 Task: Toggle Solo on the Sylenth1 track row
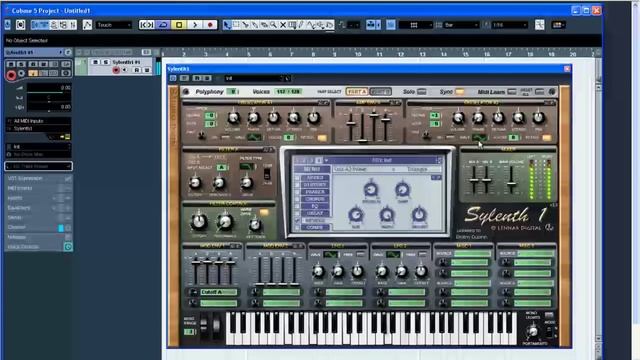coord(105,62)
